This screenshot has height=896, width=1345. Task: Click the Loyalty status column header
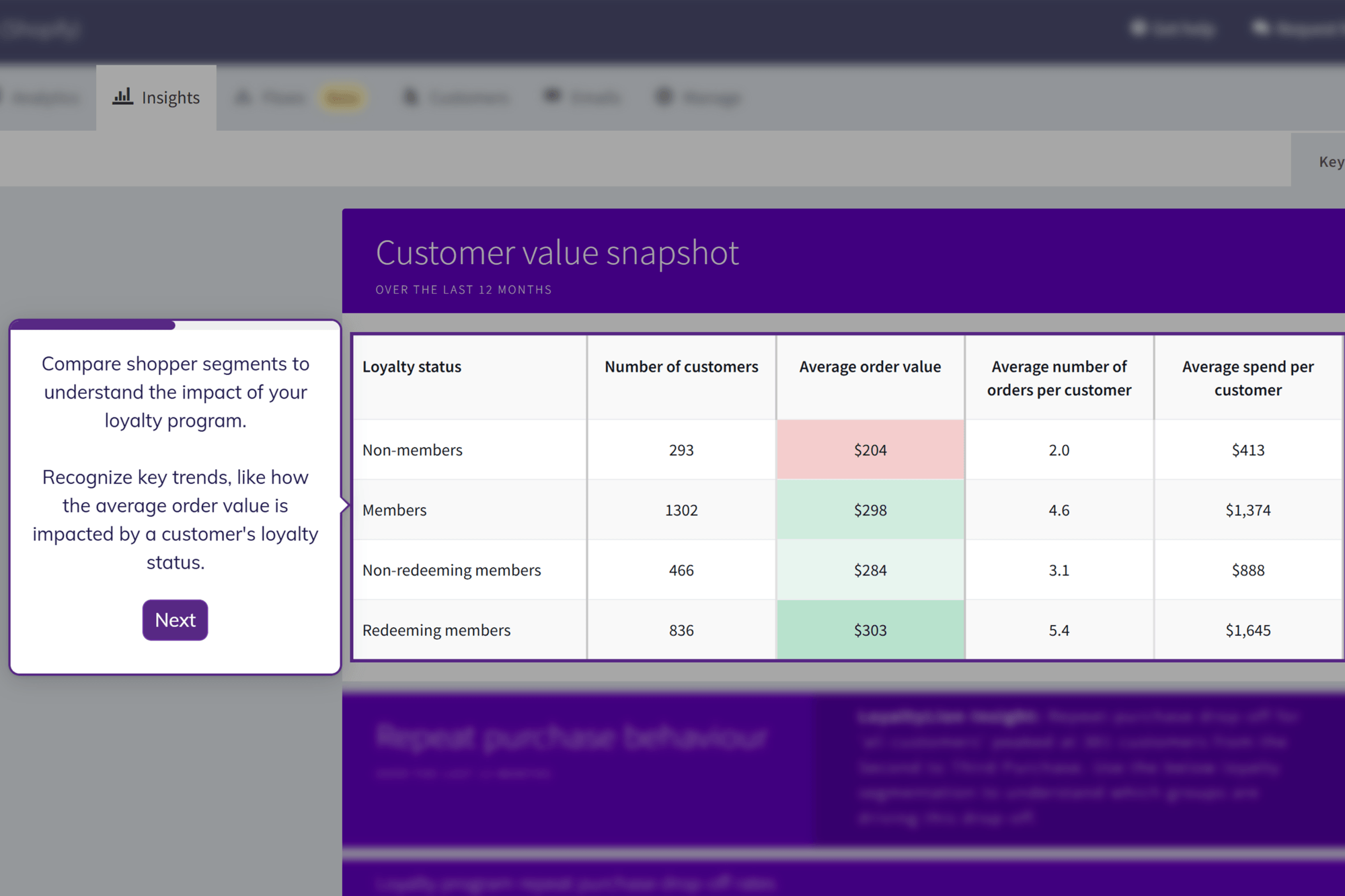coord(470,378)
